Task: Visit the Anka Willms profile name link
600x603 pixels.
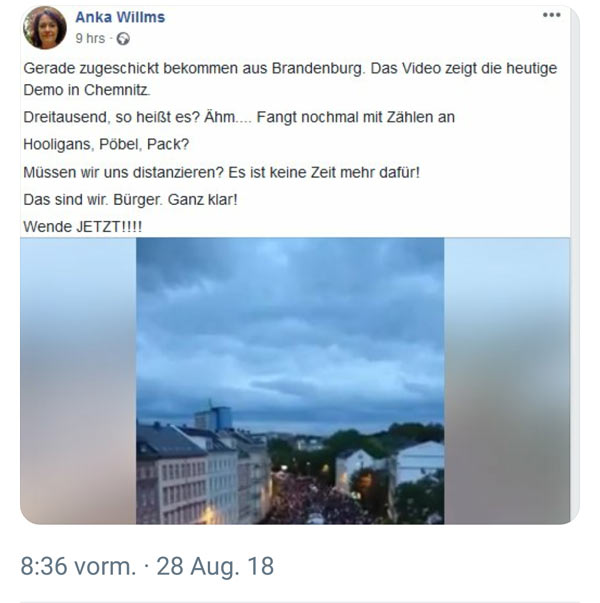Action: pyautogui.click(x=120, y=17)
